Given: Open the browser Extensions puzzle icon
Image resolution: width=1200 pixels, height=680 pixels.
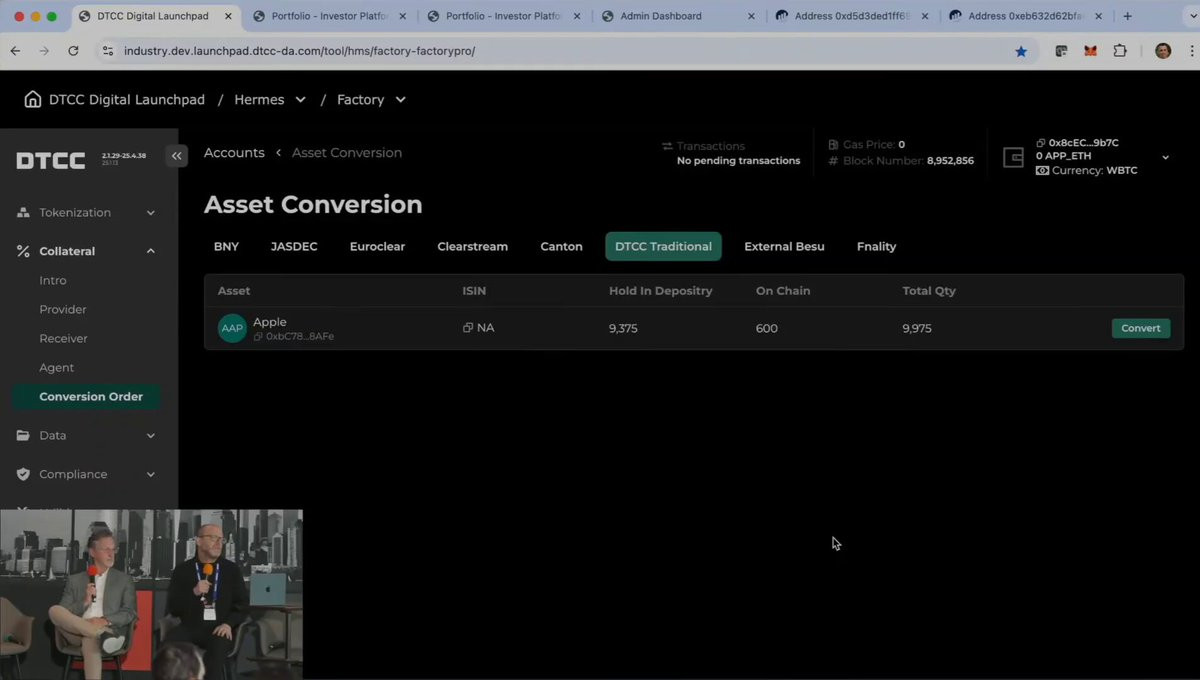Looking at the screenshot, I should [1119, 51].
